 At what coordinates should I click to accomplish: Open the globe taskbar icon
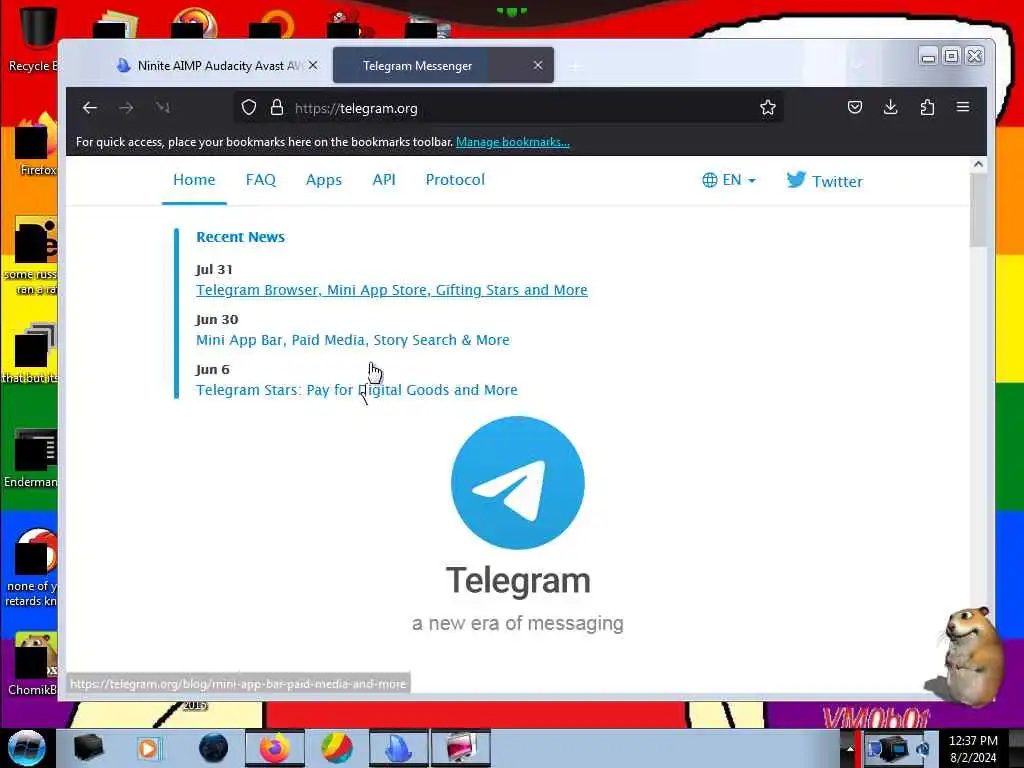click(x=214, y=748)
